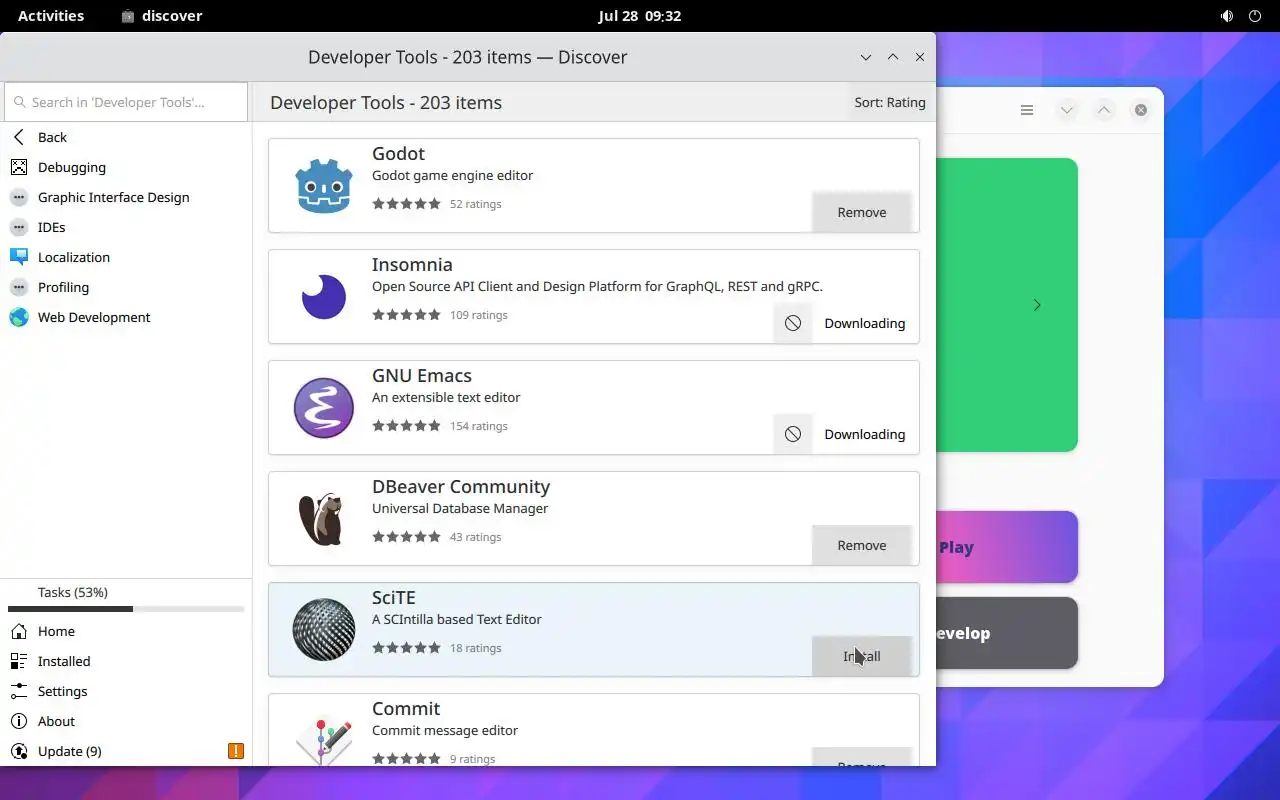Click the Godot app icon

point(324,186)
